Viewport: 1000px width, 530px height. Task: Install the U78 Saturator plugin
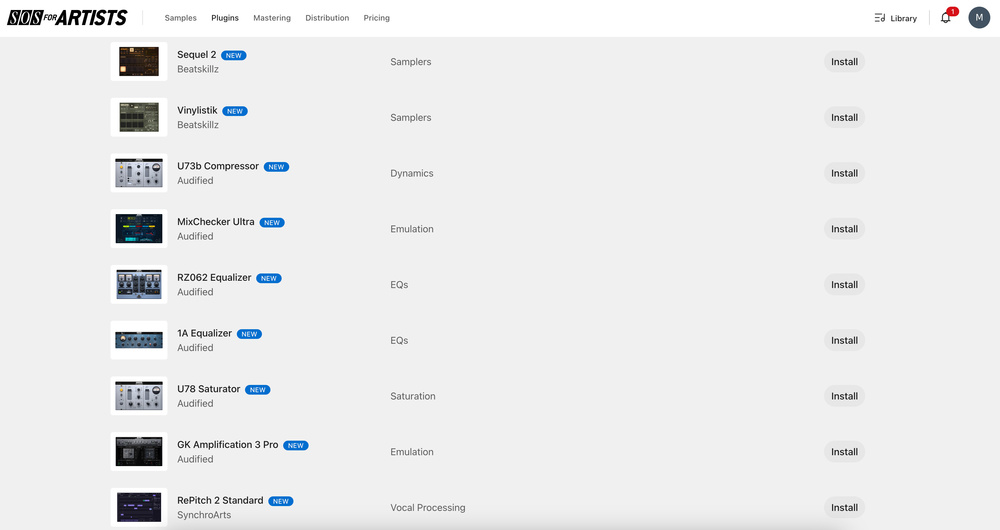coord(844,396)
